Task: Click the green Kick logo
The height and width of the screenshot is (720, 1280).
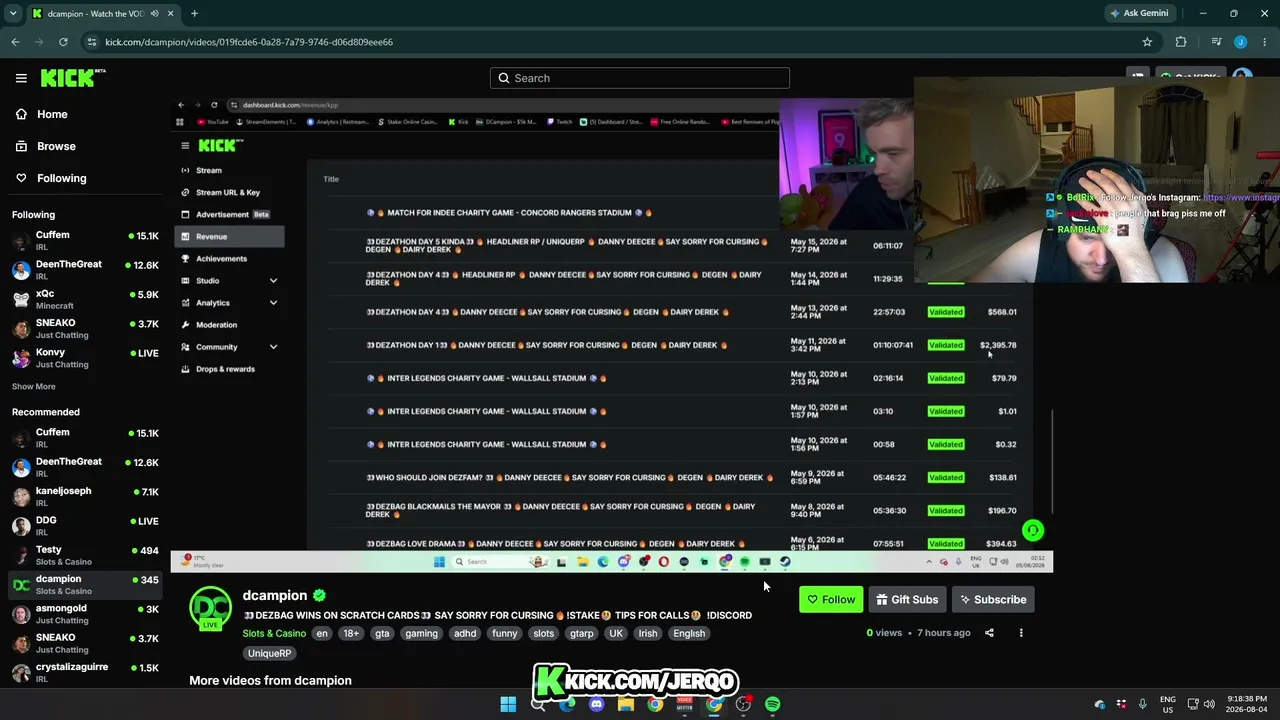Action: 73,78
